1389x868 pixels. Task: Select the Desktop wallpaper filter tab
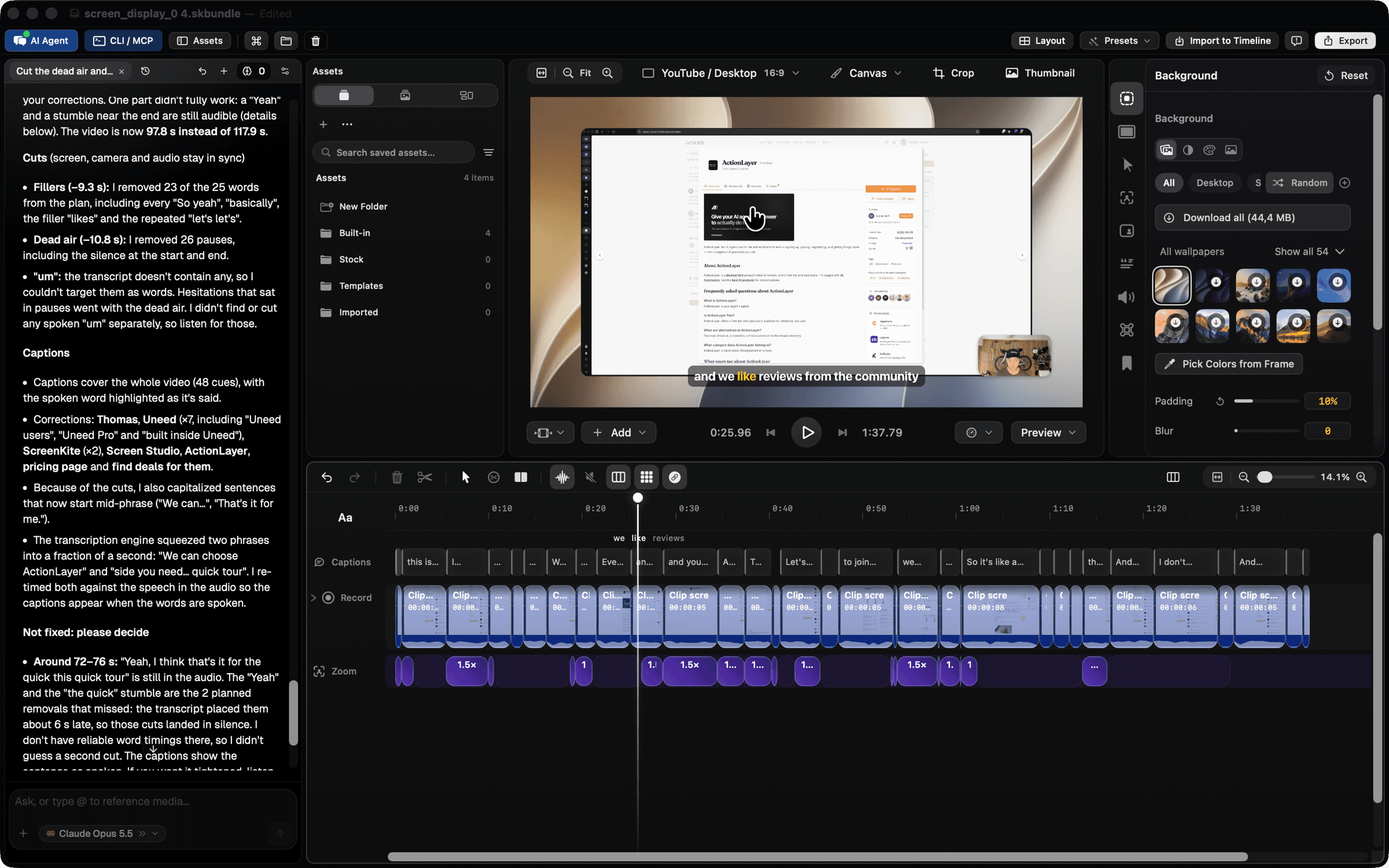(x=1214, y=183)
